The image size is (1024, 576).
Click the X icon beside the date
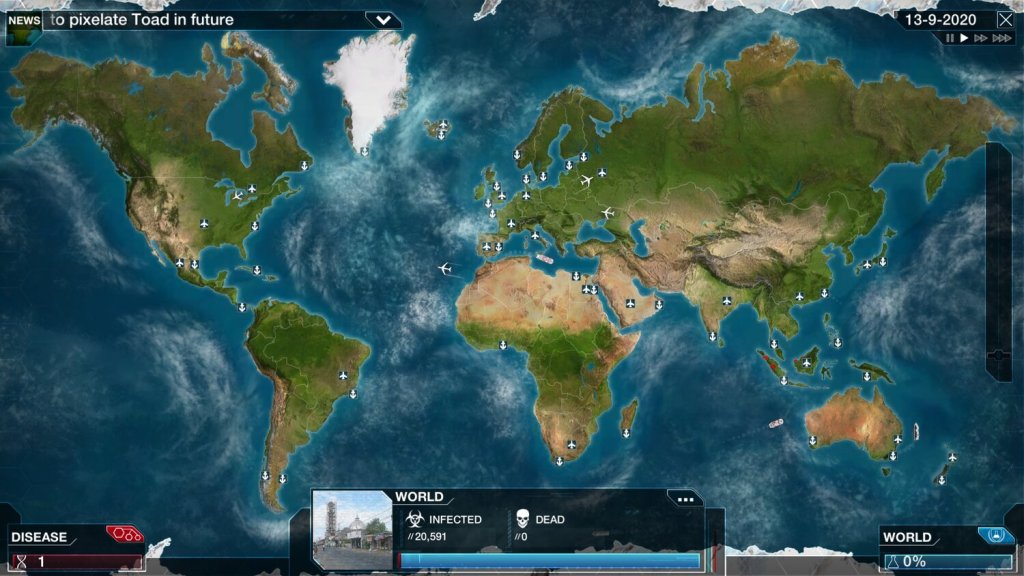tap(1005, 19)
